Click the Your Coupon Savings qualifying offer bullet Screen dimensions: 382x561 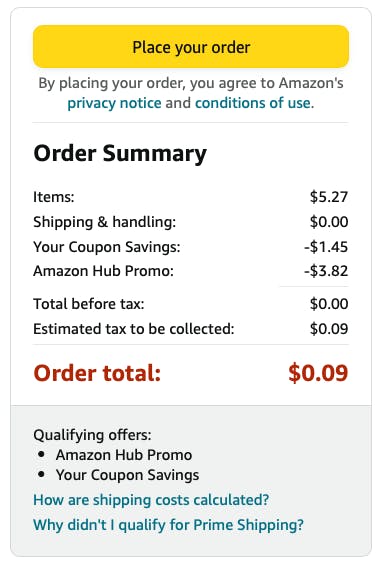pos(127,475)
